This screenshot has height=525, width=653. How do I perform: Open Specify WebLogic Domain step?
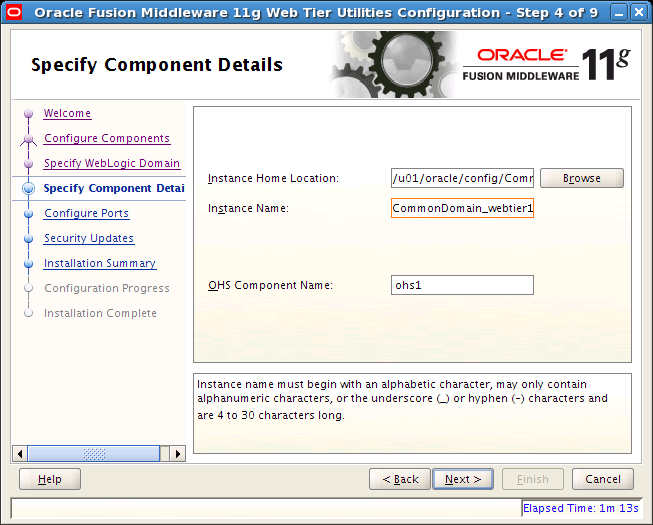112,163
